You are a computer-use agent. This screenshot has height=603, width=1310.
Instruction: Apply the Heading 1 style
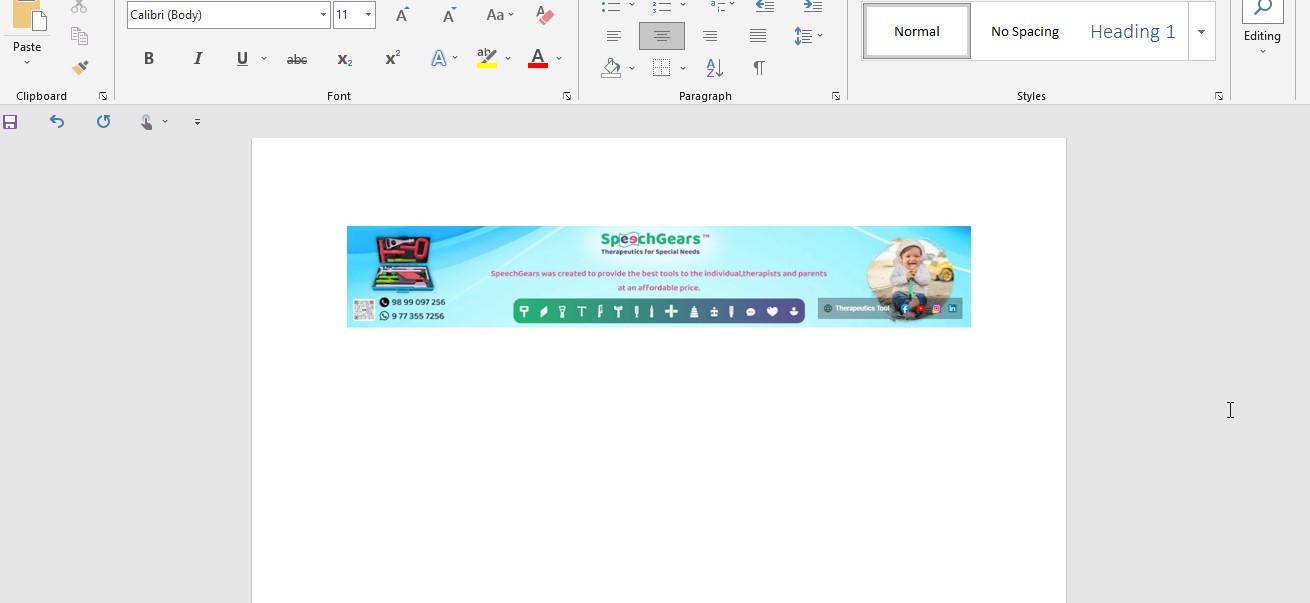1132,32
